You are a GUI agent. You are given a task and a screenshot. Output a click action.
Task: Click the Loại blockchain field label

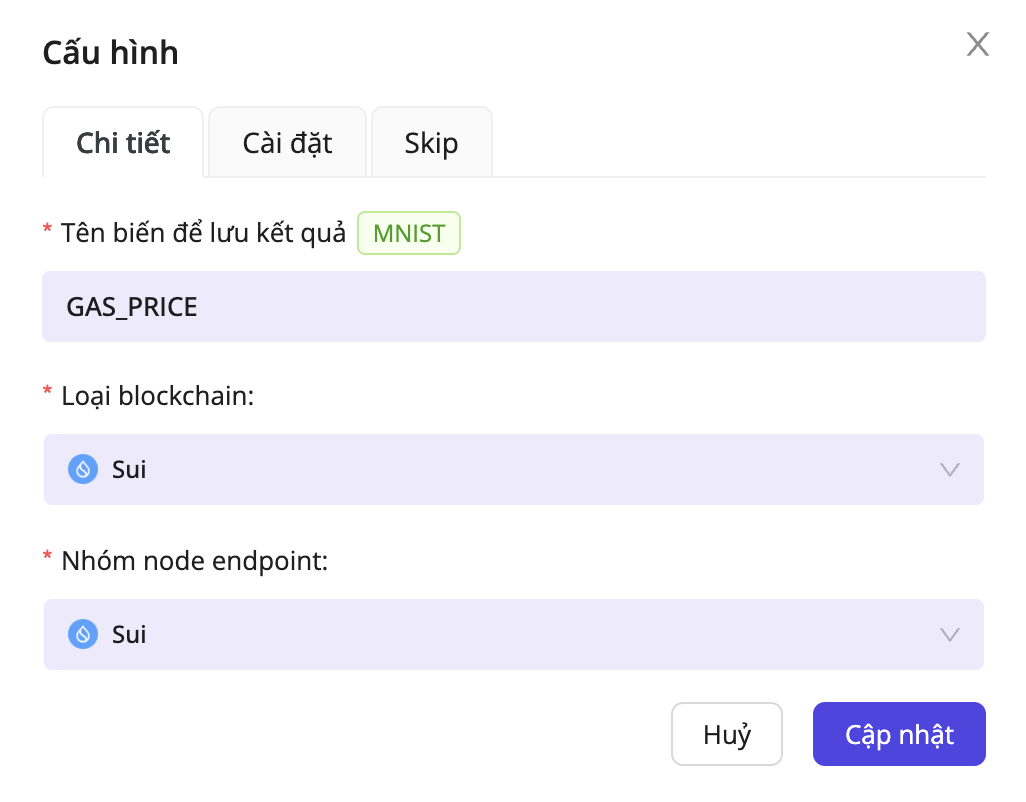[158, 396]
